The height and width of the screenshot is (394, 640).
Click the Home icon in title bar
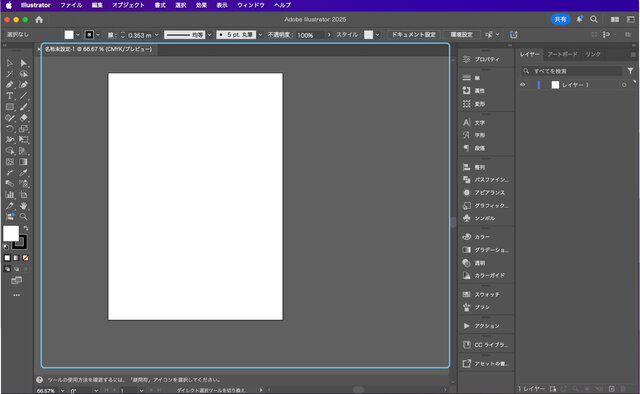pyautogui.click(x=39, y=20)
